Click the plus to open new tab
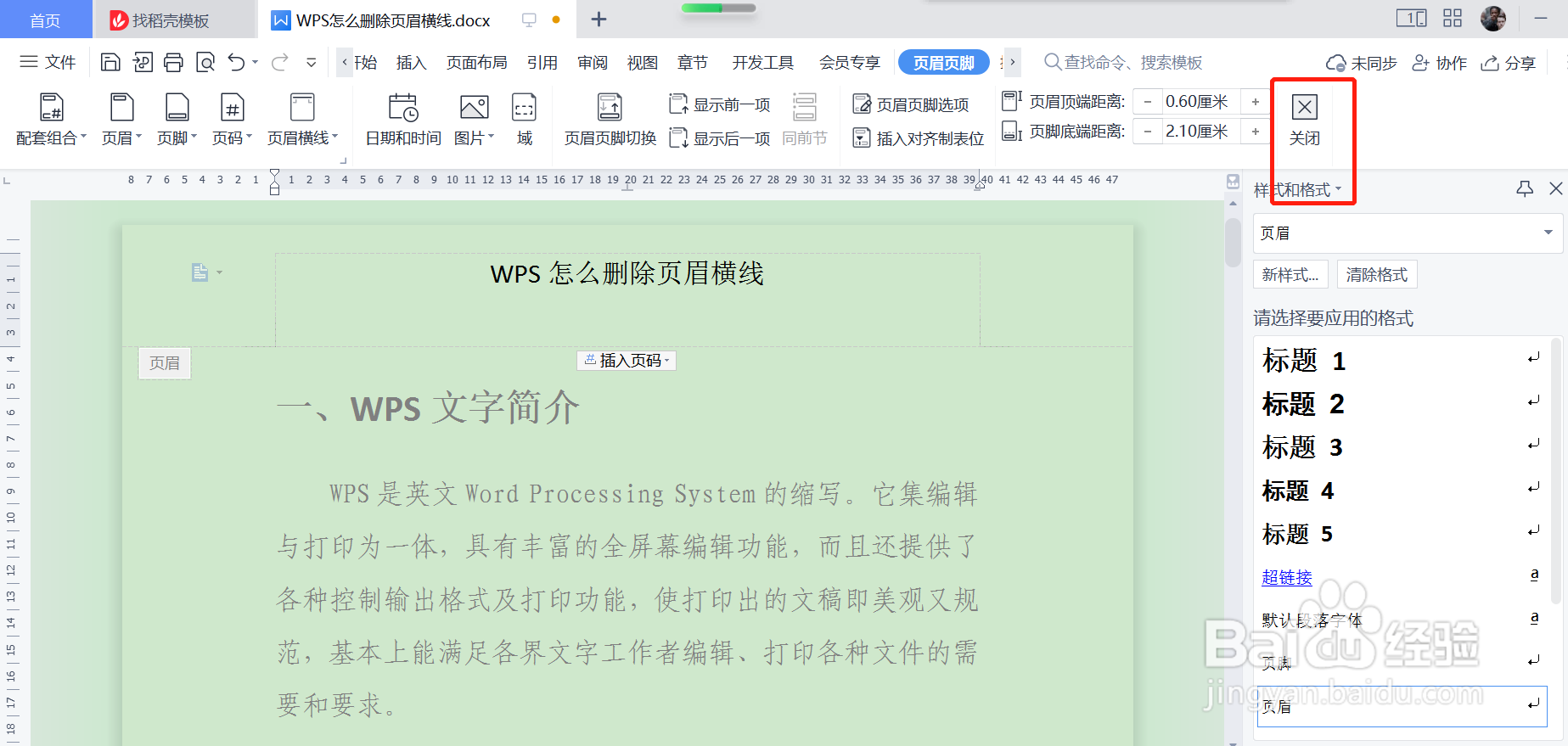1568x746 pixels. [x=599, y=19]
